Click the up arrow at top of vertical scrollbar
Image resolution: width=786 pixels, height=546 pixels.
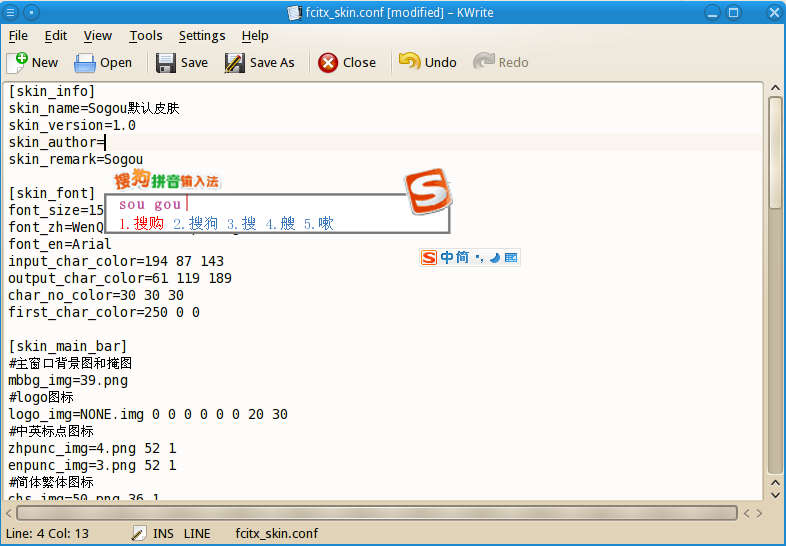[x=775, y=88]
